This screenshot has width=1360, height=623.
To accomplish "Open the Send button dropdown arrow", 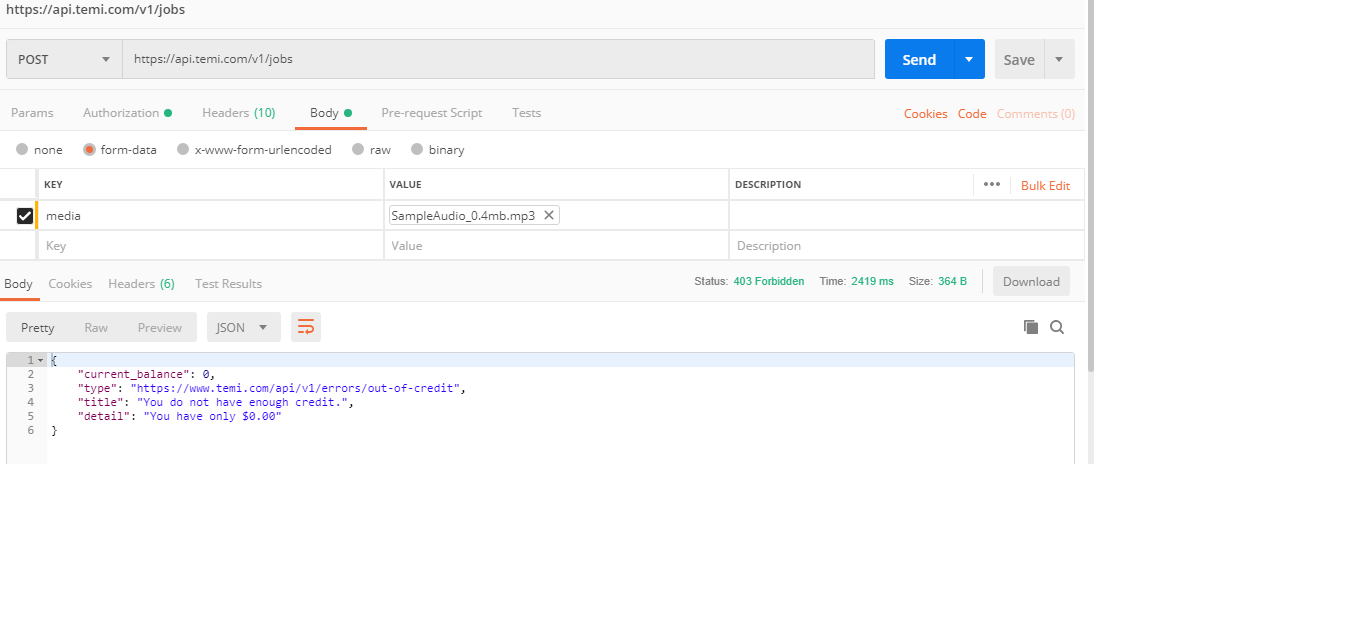I will (969, 59).
